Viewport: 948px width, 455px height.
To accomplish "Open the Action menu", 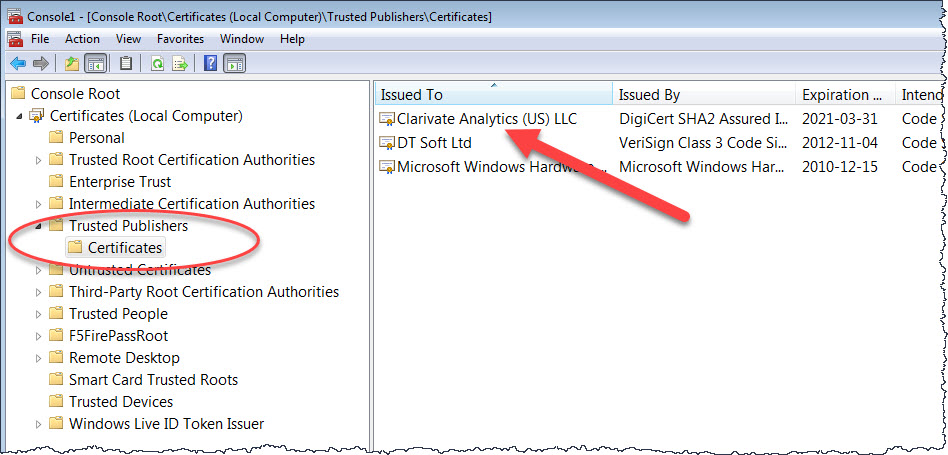I will [x=82, y=39].
